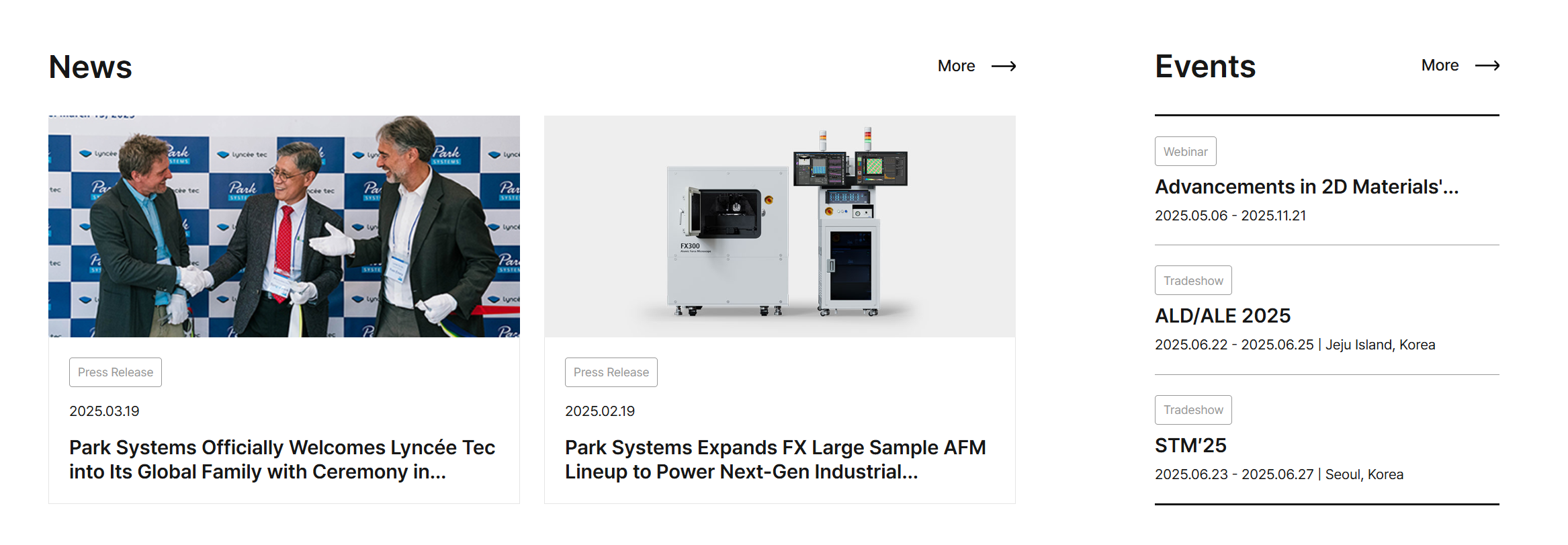
Task: Open the ALD/ALE 2025 event
Action: coord(1223,316)
